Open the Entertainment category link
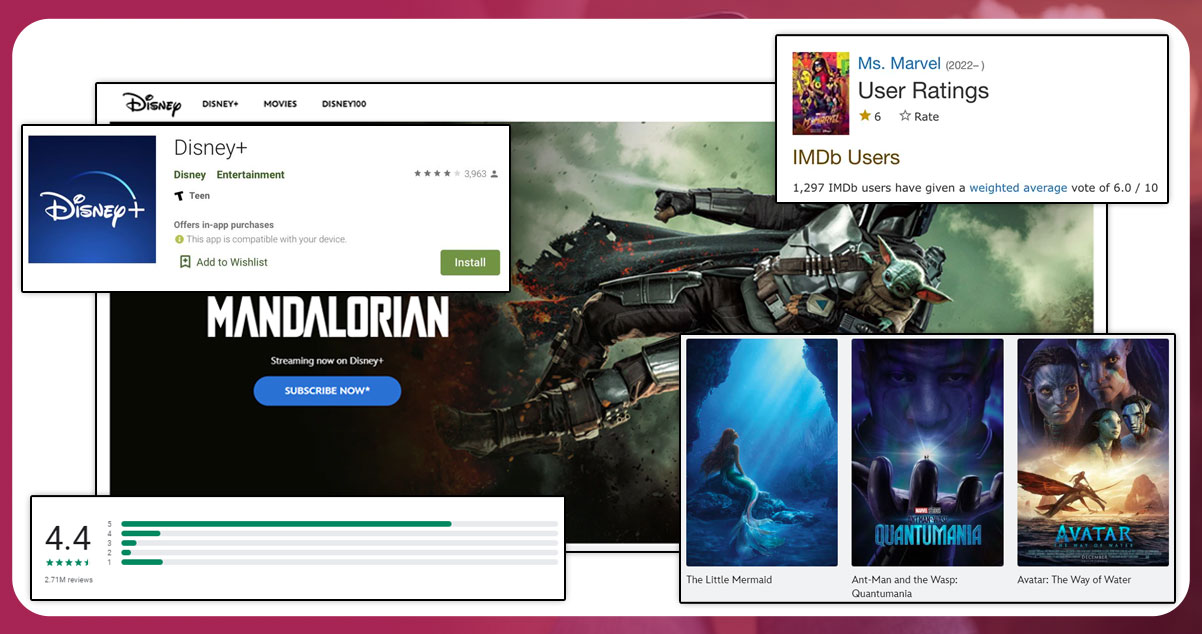Image resolution: width=1202 pixels, height=634 pixels. (x=251, y=175)
